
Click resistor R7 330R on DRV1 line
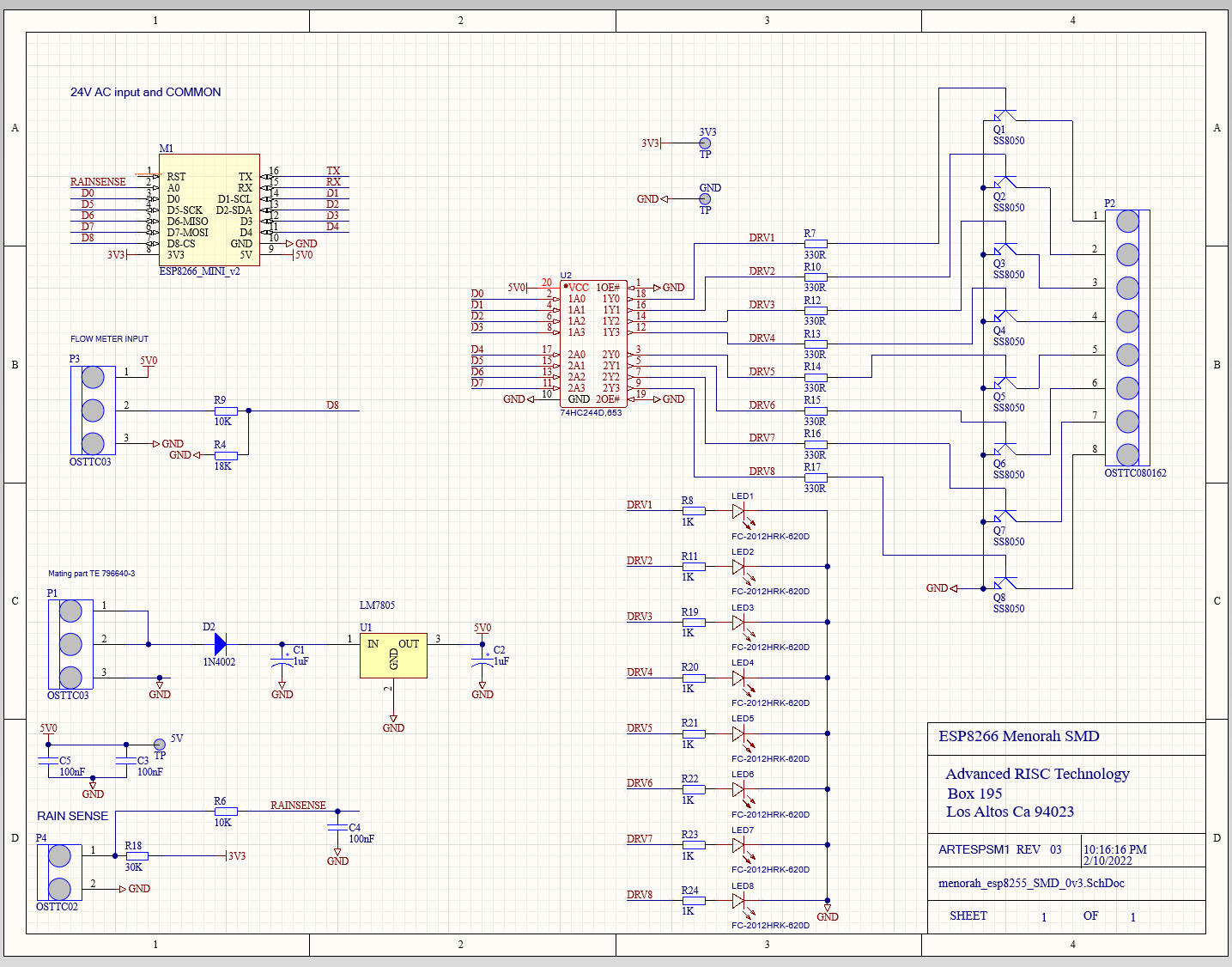[x=815, y=244]
